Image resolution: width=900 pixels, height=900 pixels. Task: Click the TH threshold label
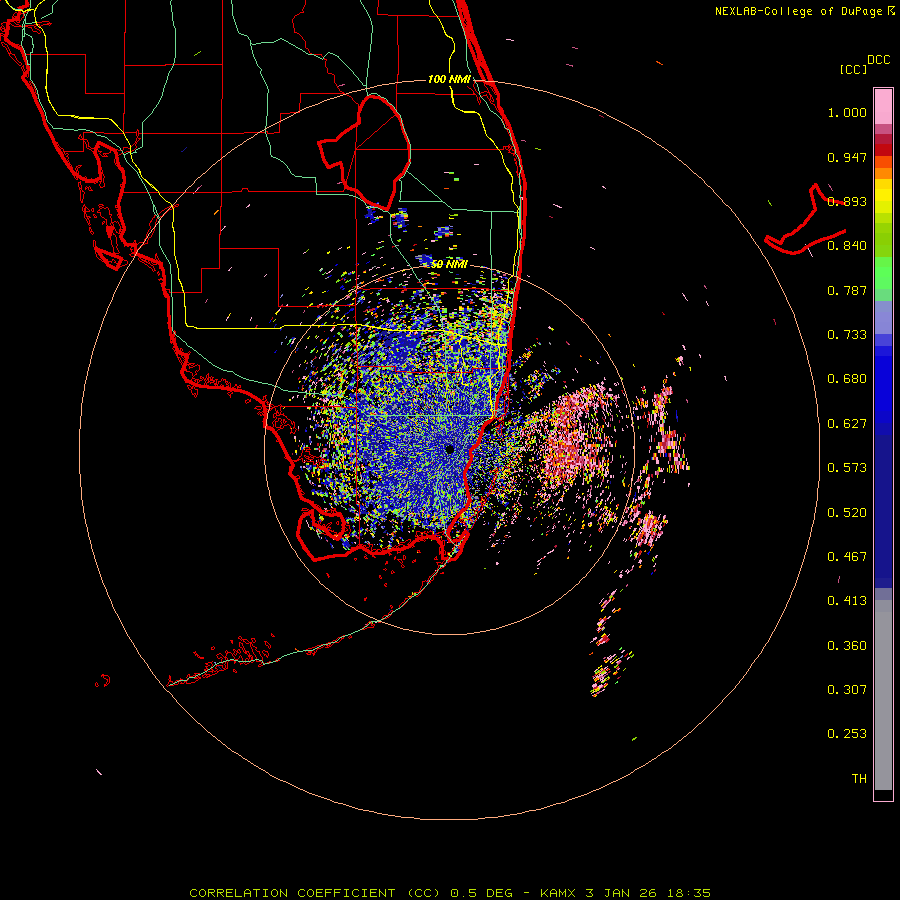pos(859,779)
